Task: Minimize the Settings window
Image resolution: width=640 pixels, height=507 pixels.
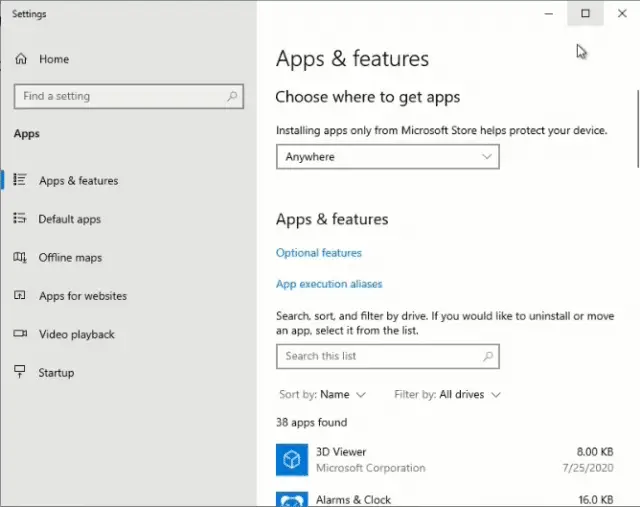Action: pos(549,13)
